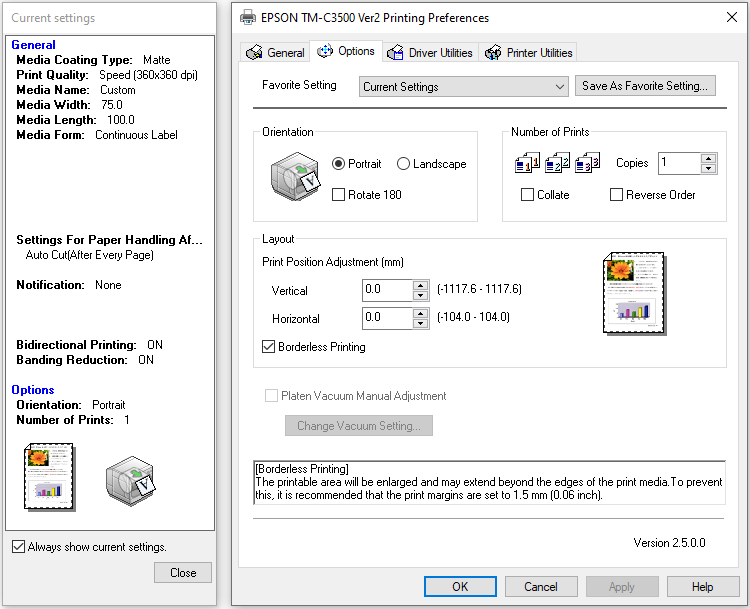Enable the Rotate 180 checkbox

[339, 195]
